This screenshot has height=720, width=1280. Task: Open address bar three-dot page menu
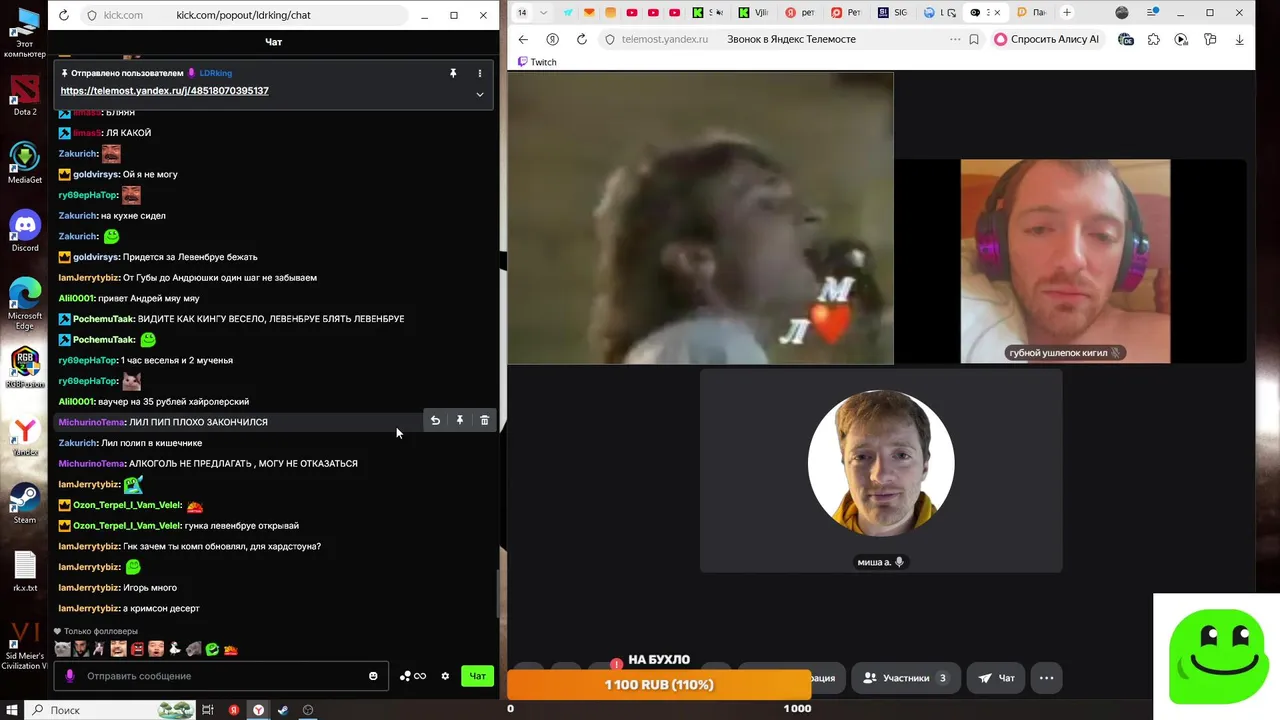click(x=955, y=39)
